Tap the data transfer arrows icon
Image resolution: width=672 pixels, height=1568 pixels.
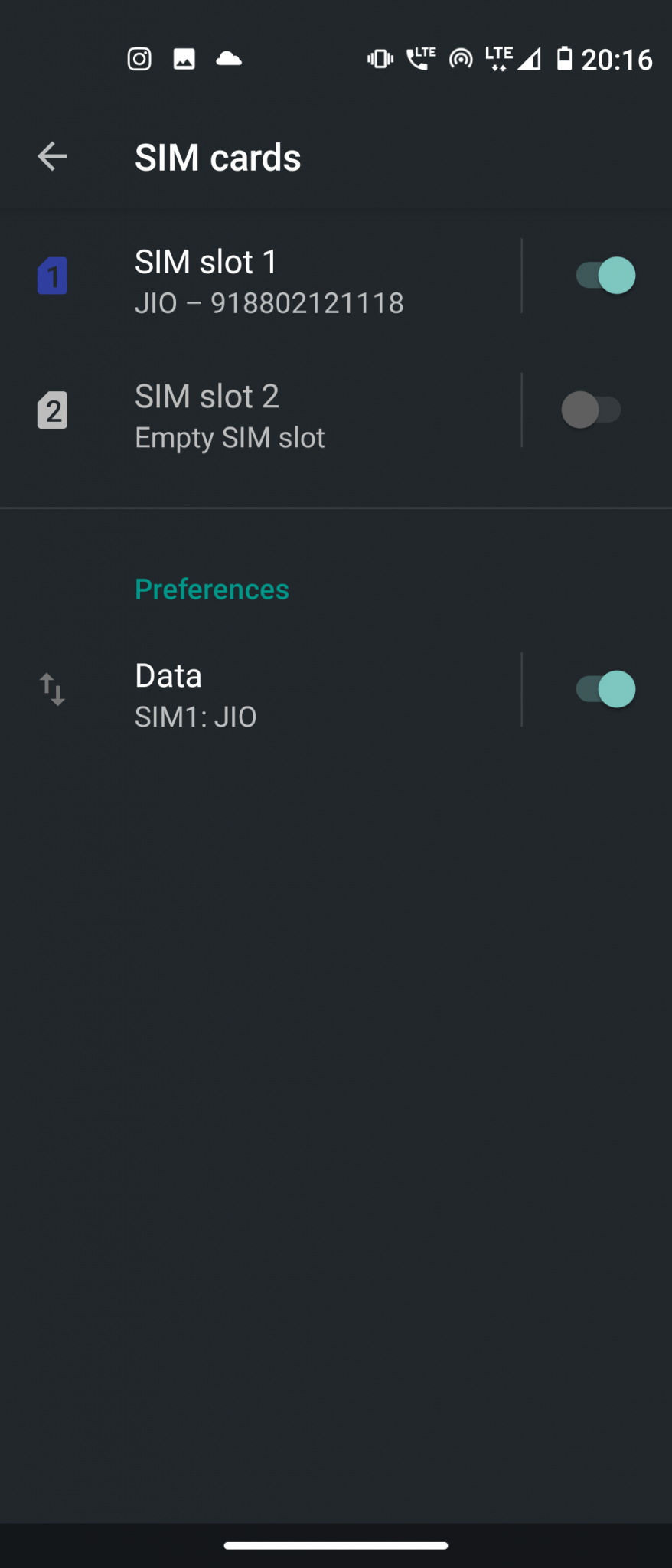pyautogui.click(x=52, y=689)
